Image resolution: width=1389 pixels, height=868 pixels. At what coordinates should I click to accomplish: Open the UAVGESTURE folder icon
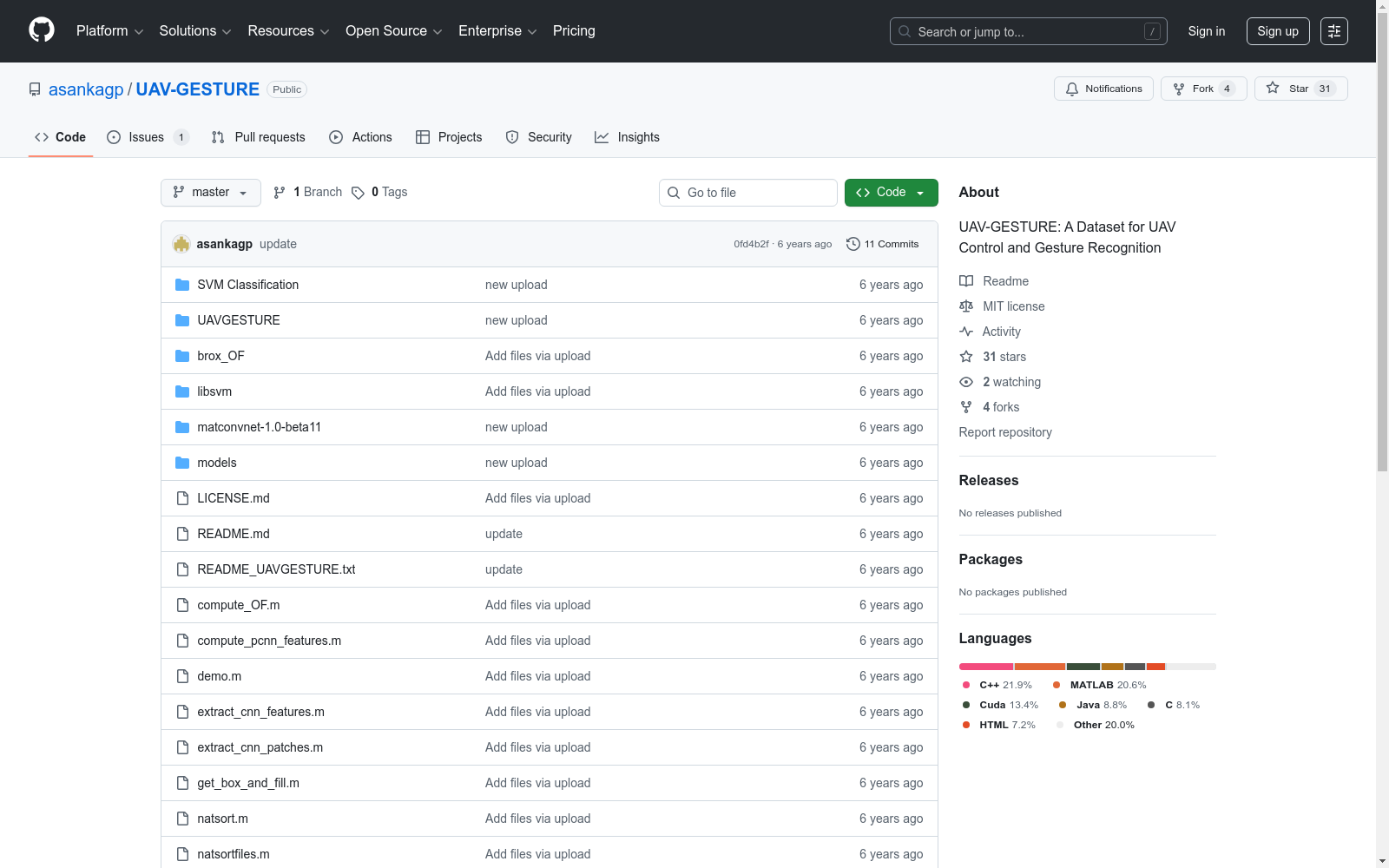tap(182, 320)
